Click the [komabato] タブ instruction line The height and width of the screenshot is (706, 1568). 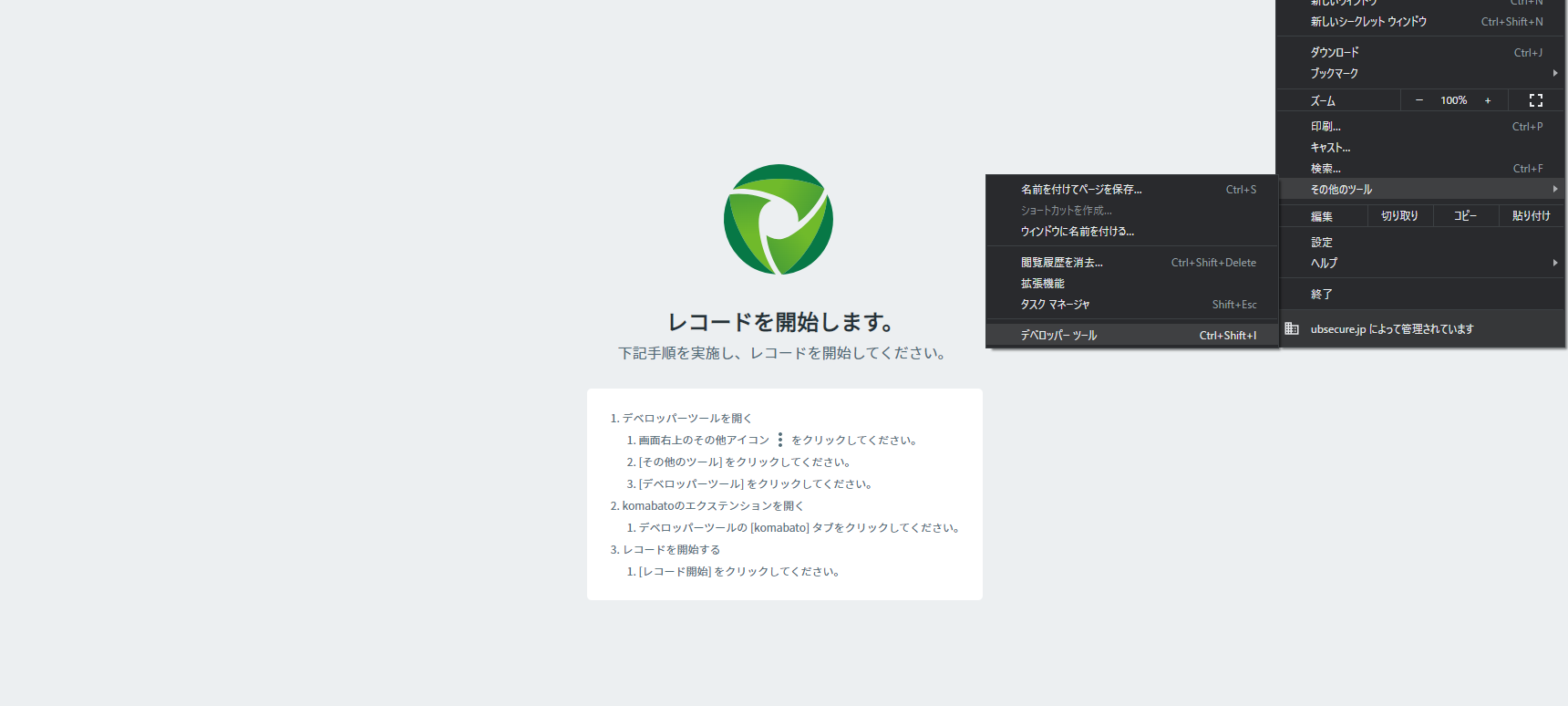click(x=793, y=527)
